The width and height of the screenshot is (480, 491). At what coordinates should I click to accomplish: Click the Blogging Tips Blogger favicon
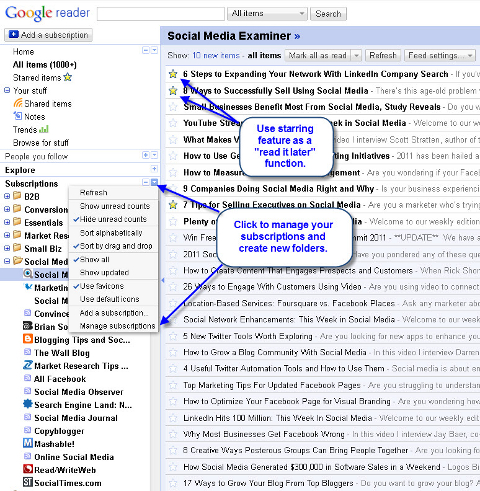[x=28, y=339]
